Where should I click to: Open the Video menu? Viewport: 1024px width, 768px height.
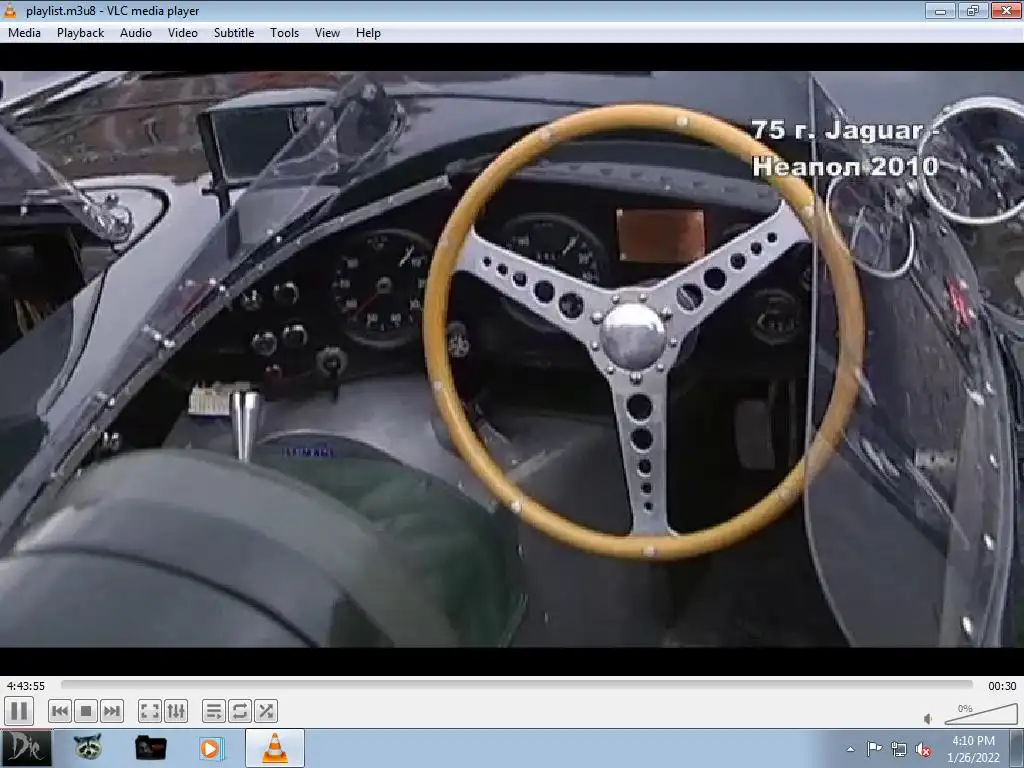[x=183, y=33]
